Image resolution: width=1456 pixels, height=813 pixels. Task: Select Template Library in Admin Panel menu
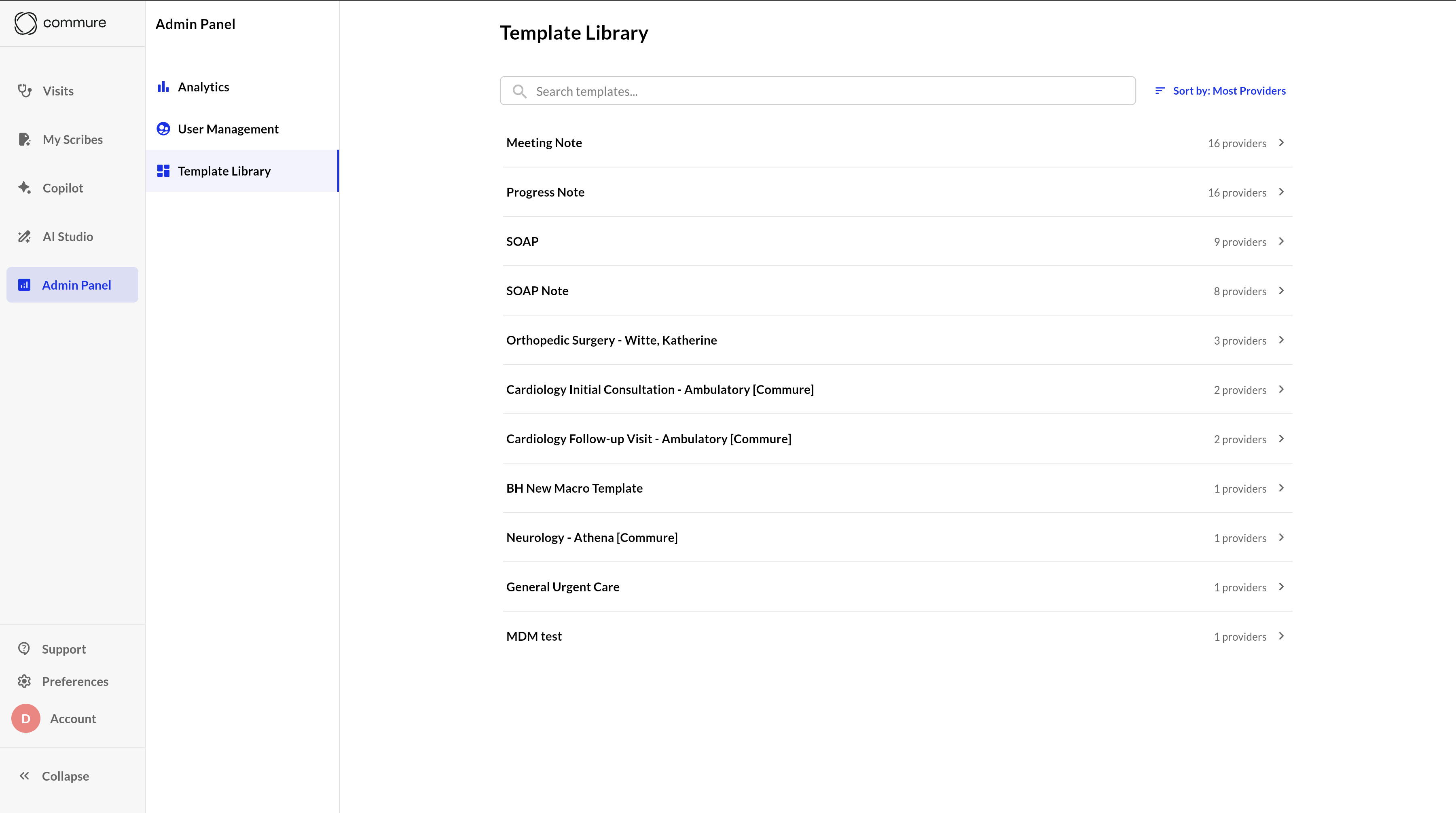coord(224,171)
